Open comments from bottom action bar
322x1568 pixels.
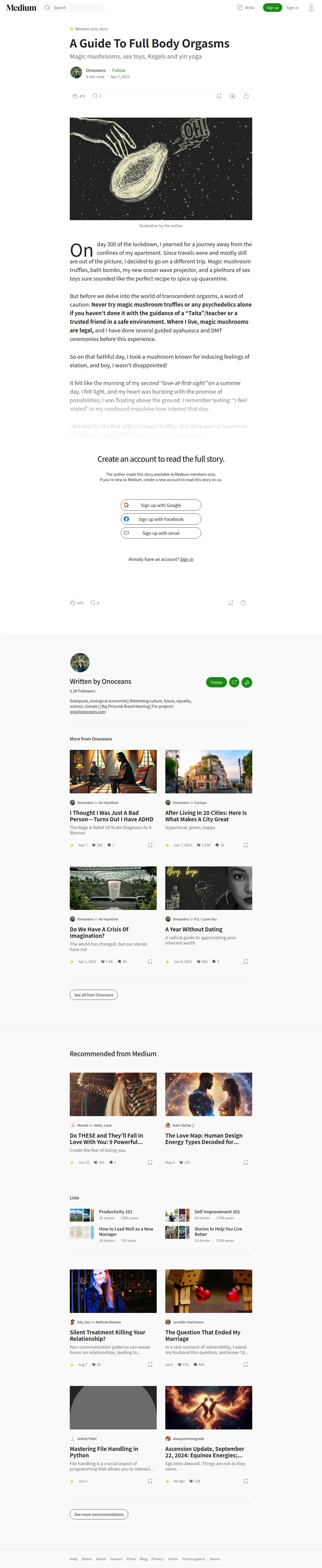point(93,602)
